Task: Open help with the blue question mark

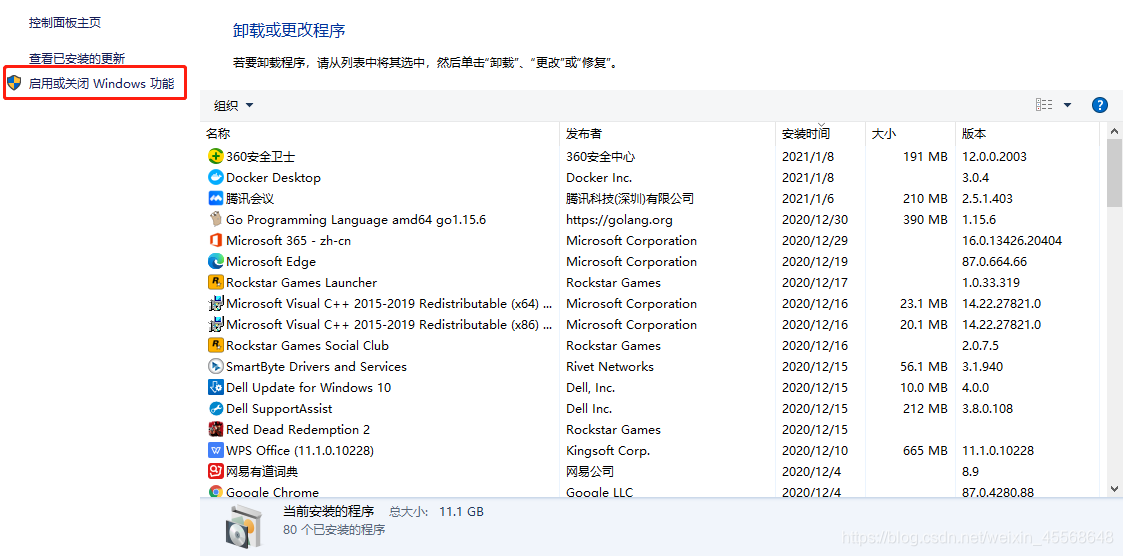Action: (x=1099, y=105)
